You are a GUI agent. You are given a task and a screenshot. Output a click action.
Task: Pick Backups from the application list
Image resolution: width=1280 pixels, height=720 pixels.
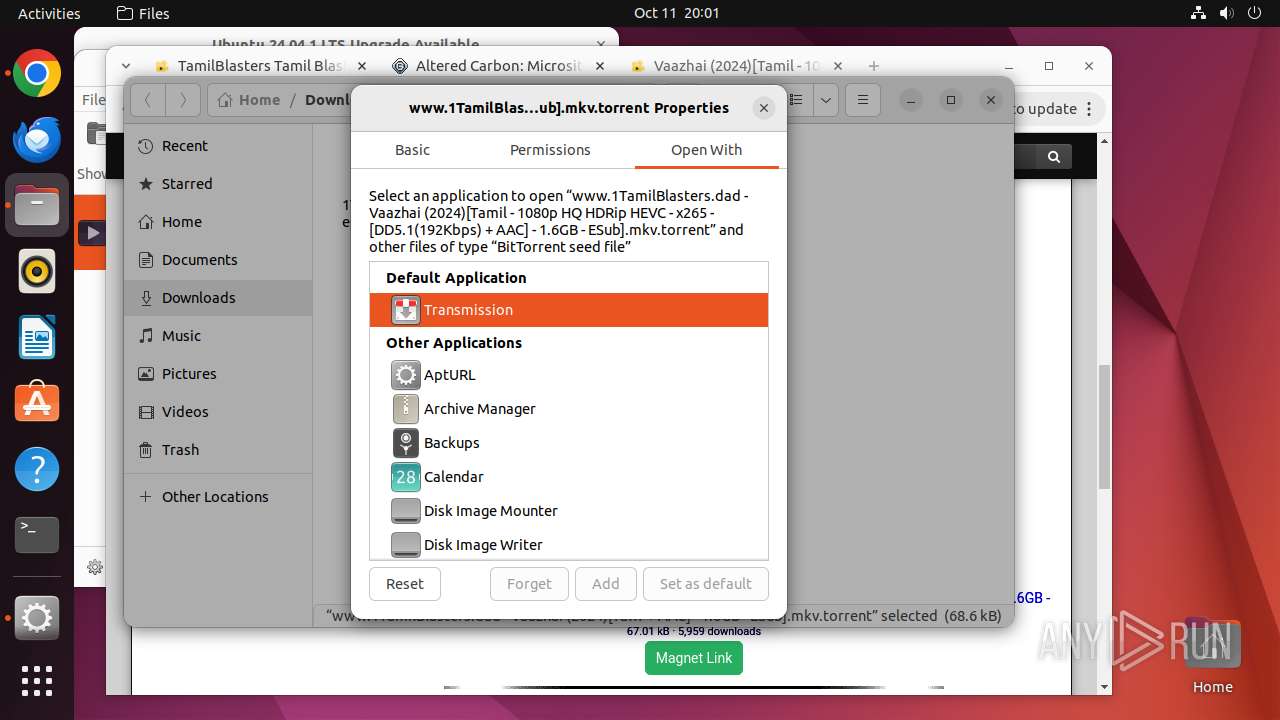click(x=569, y=443)
